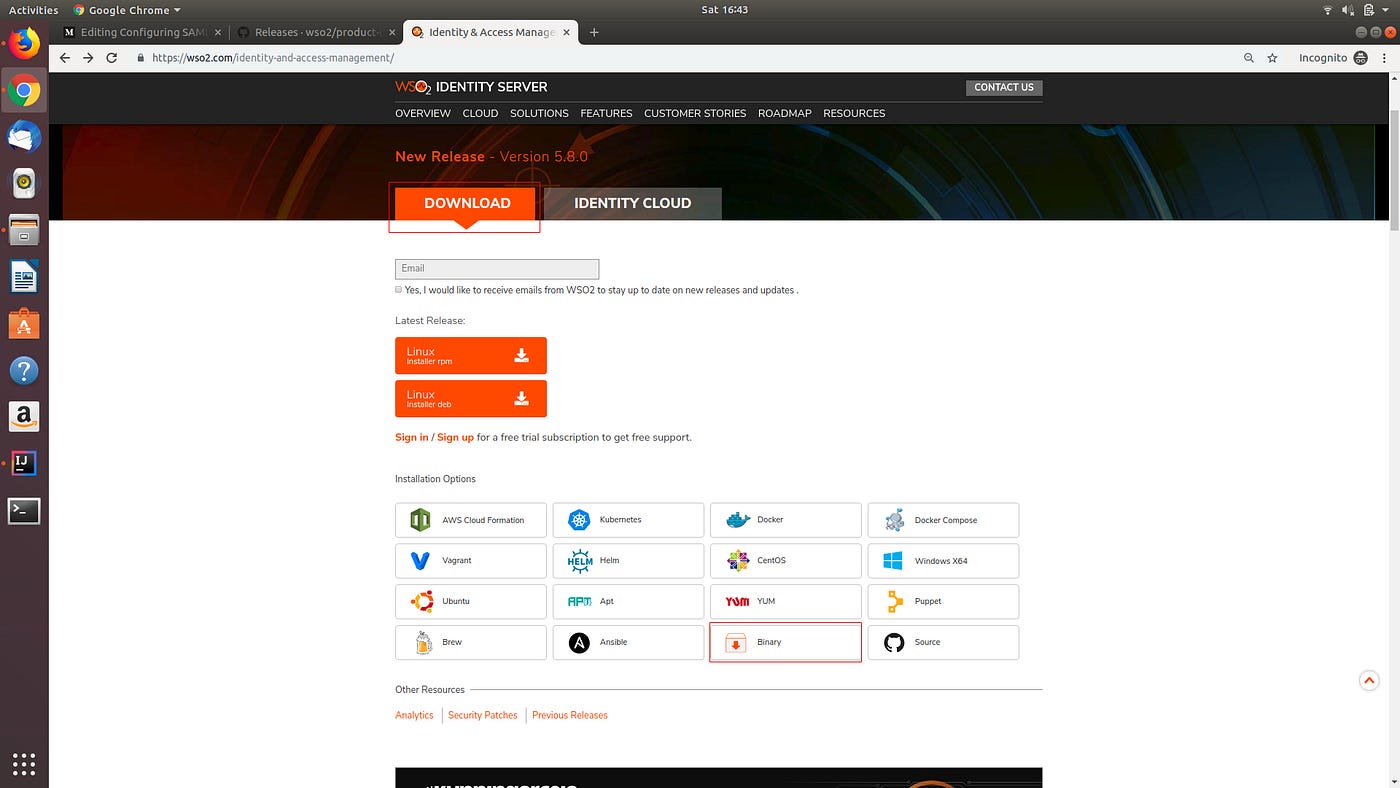Choose Ubuntu installation option
The width and height of the screenshot is (1400, 788).
point(471,601)
